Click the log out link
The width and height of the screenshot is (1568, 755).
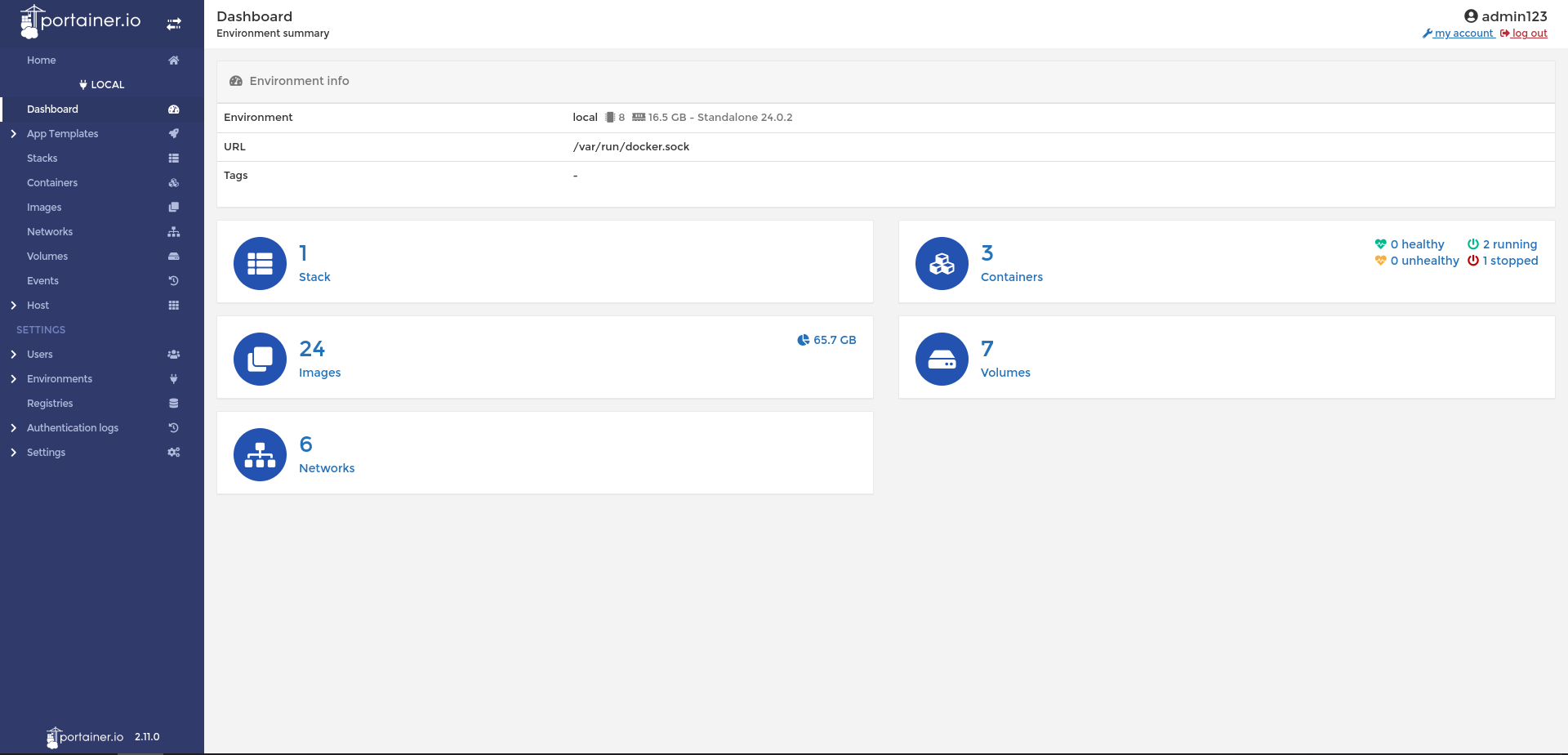(1529, 34)
